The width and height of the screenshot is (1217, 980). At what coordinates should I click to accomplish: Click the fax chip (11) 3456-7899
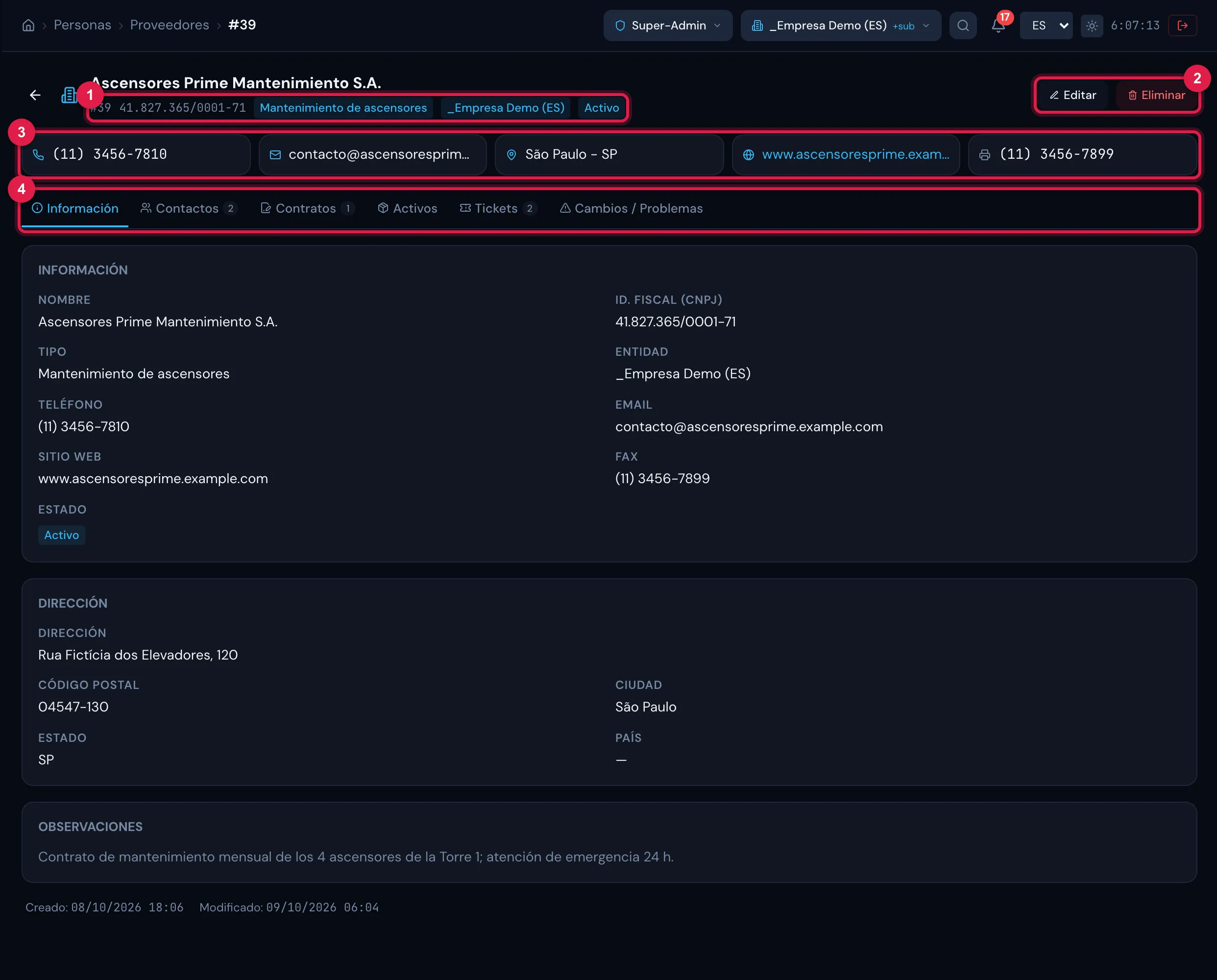[x=1082, y=154]
